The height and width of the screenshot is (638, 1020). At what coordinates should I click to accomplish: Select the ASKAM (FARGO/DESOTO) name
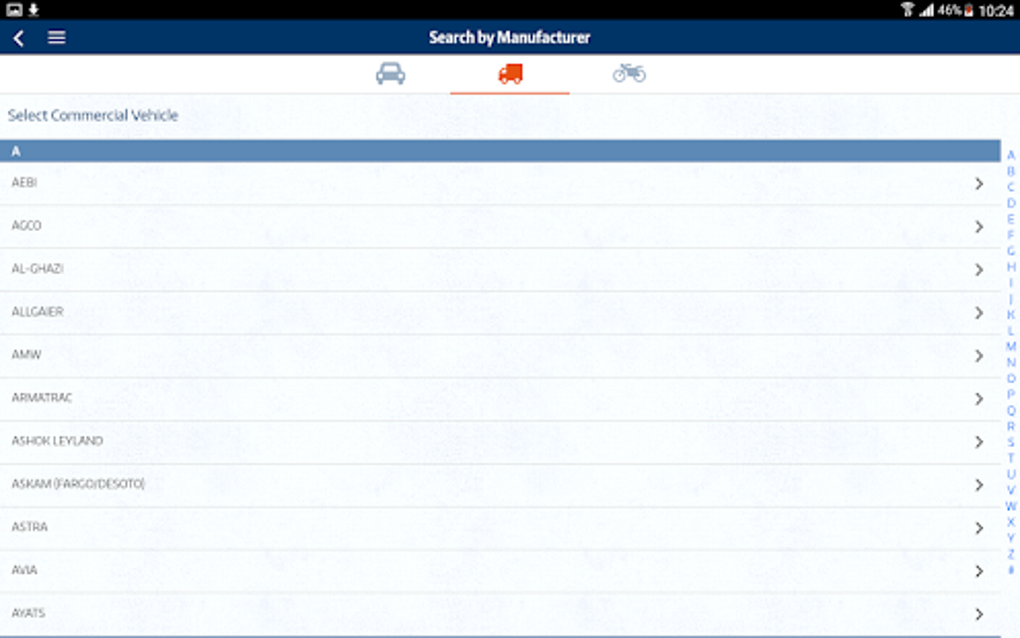pyautogui.click(x=78, y=483)
